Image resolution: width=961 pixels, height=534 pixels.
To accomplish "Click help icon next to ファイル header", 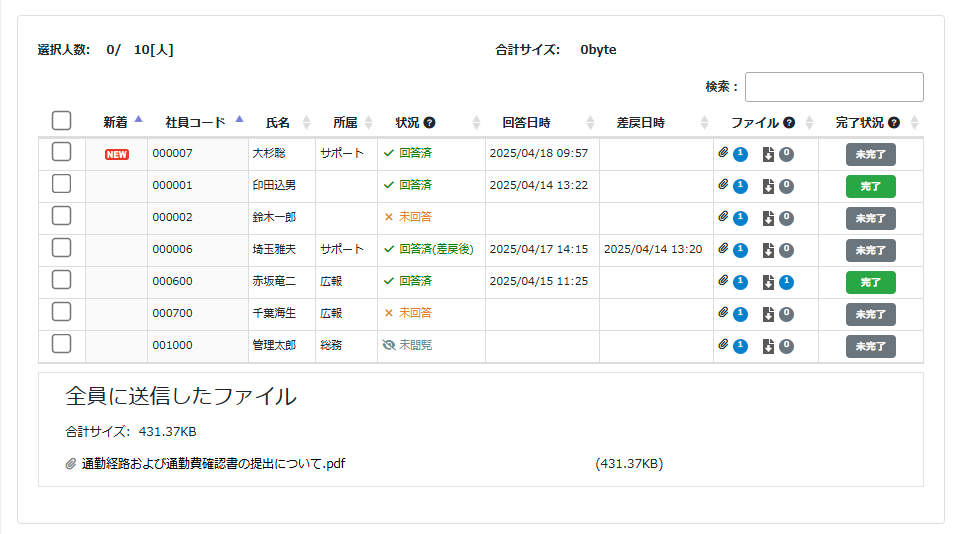I will click(789, 123).
